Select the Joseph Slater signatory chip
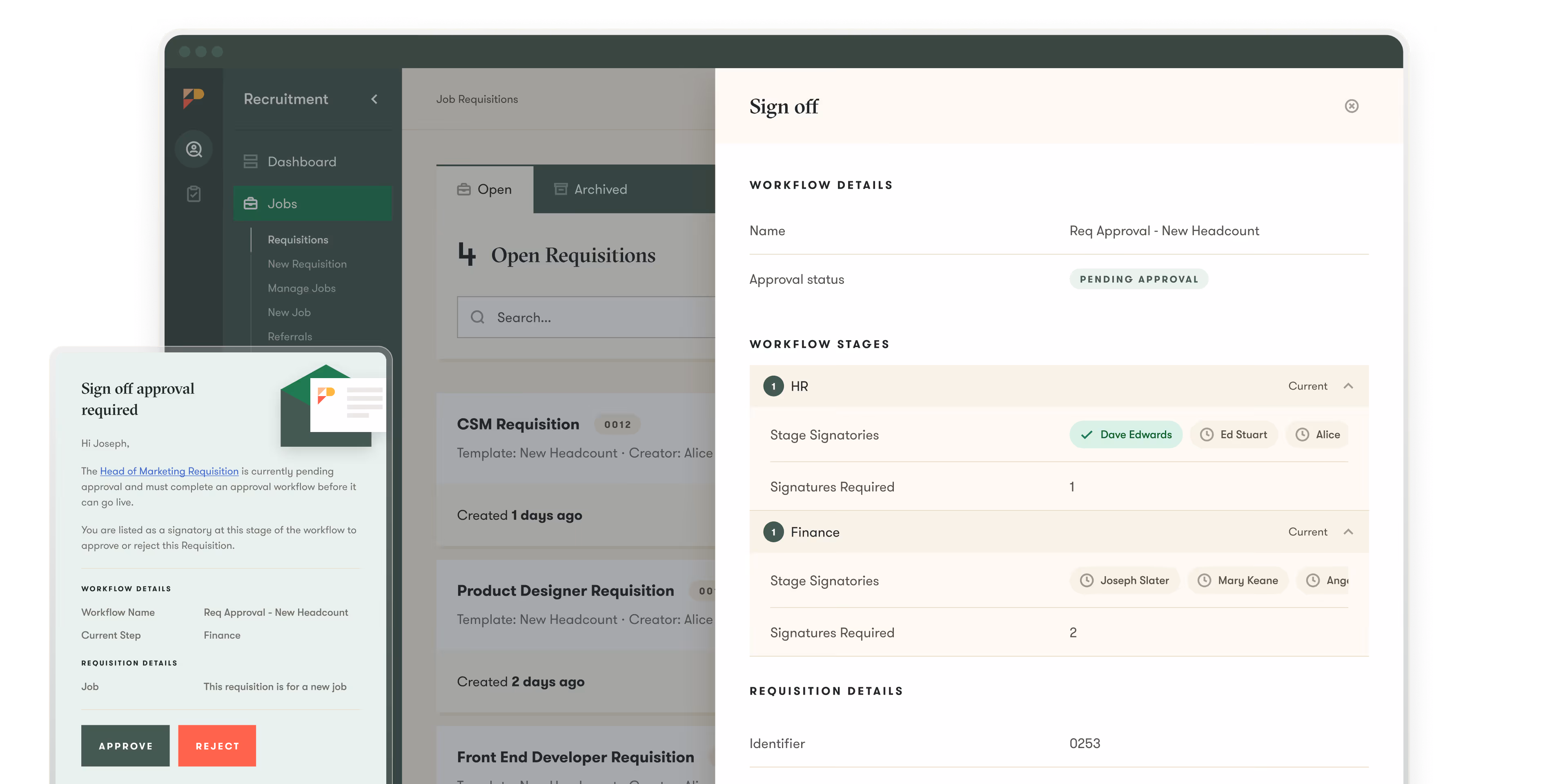The image size is (1568, 784). click(x=1124, y=580)
